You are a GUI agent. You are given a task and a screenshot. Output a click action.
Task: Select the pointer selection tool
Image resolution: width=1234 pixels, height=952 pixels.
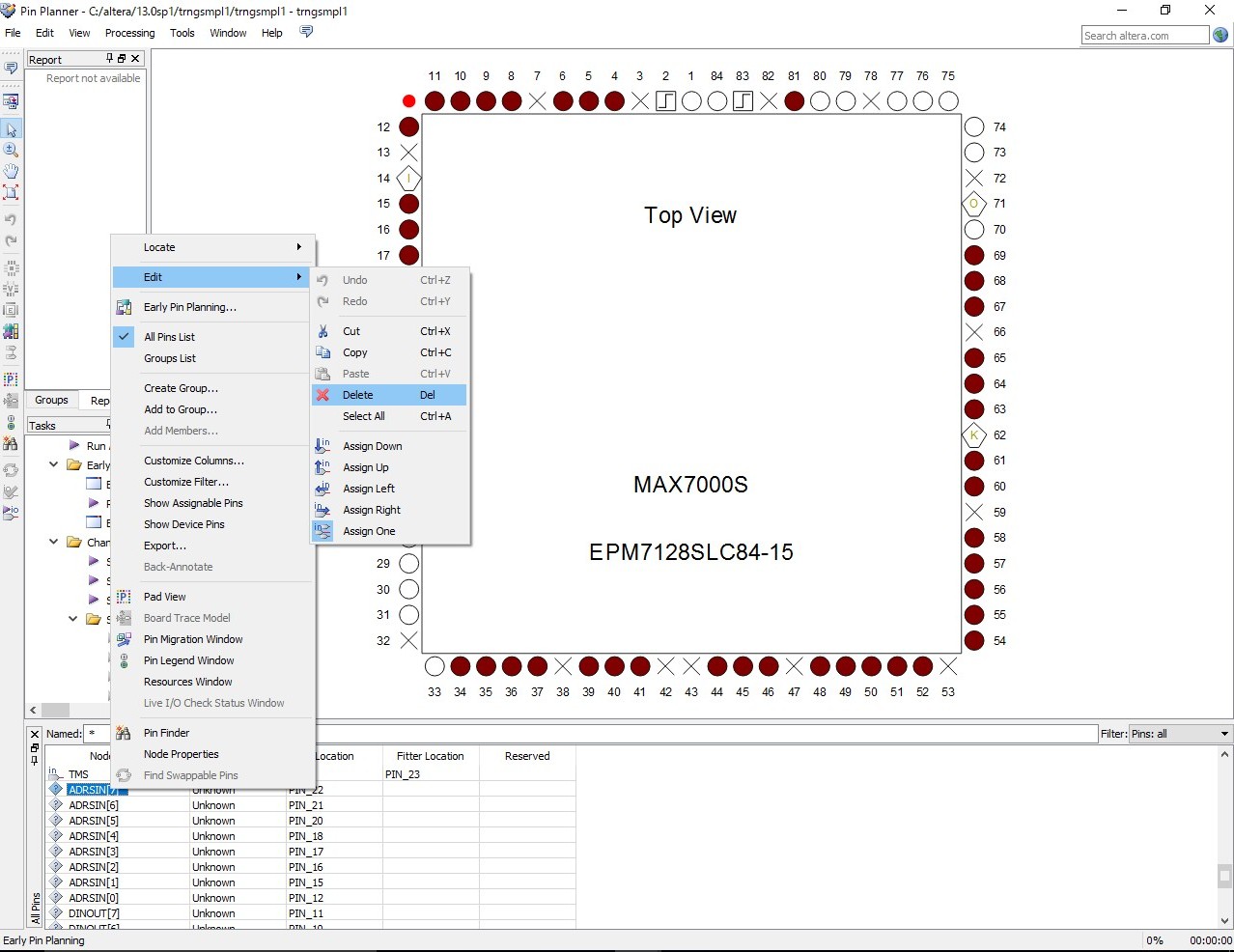point(12,129)
